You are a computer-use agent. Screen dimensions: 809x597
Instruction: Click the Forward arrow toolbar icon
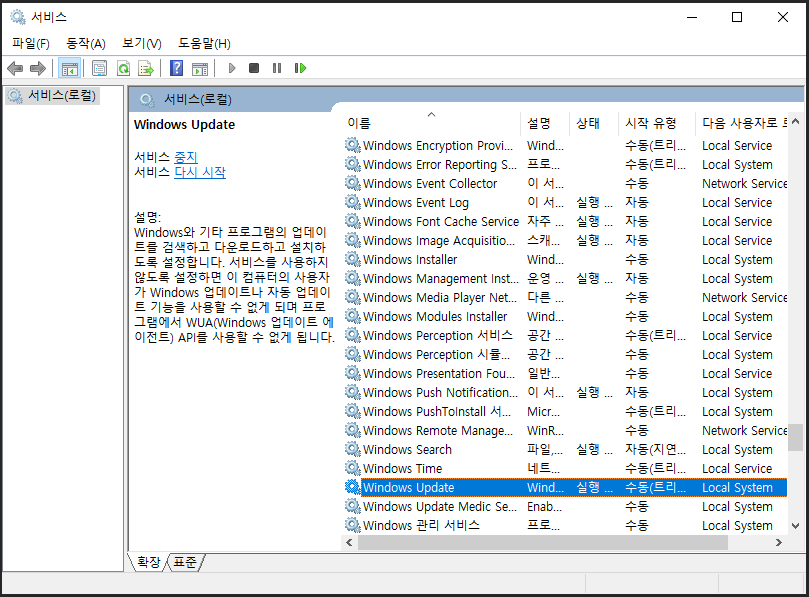coord(38,68)
